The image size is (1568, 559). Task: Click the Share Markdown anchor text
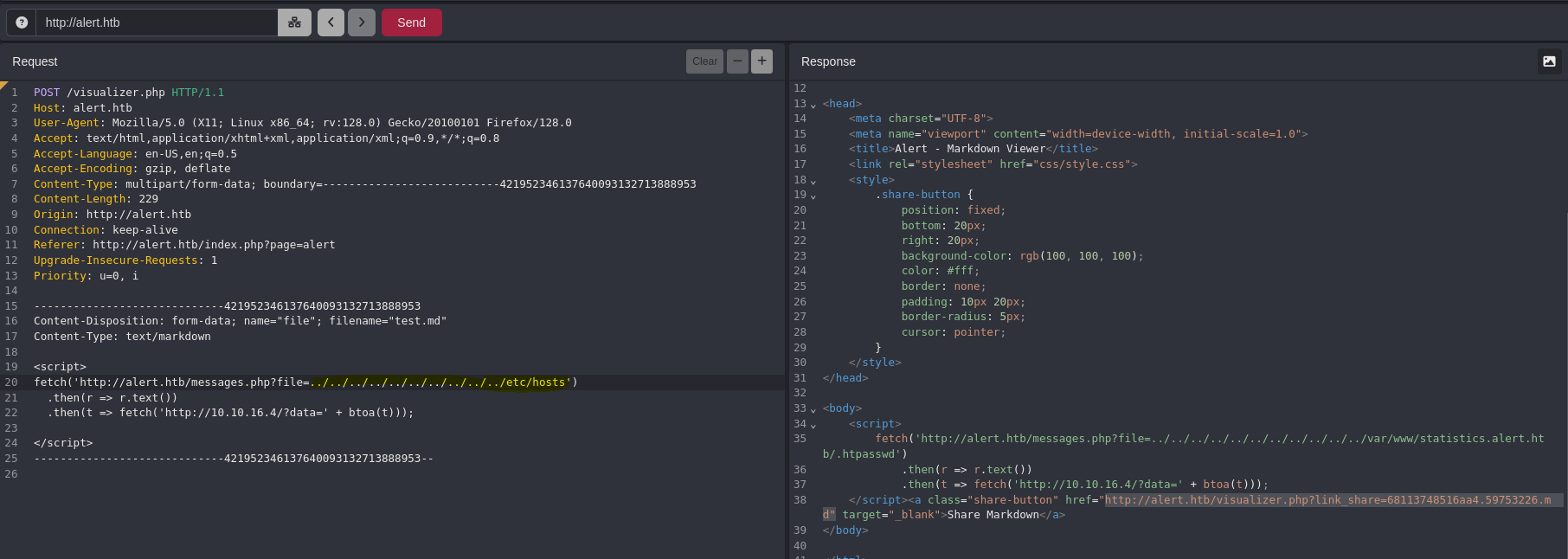pos(993,515)
